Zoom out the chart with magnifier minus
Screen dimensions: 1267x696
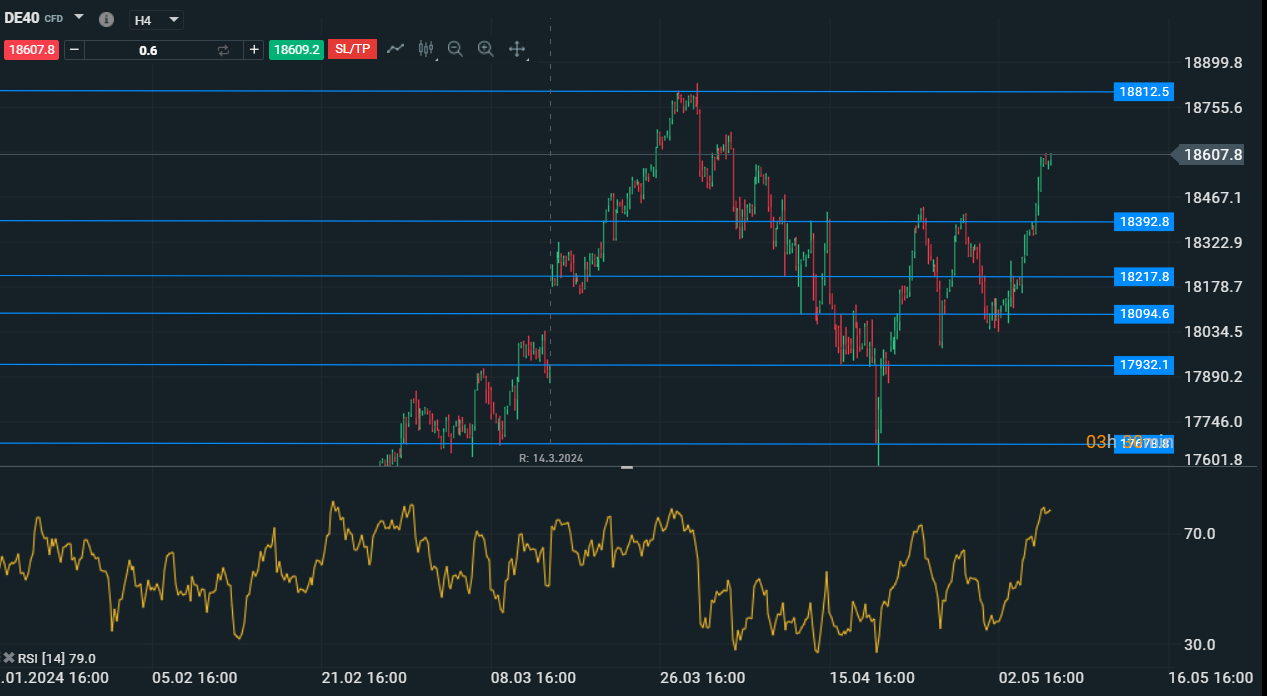pos(455,48)
